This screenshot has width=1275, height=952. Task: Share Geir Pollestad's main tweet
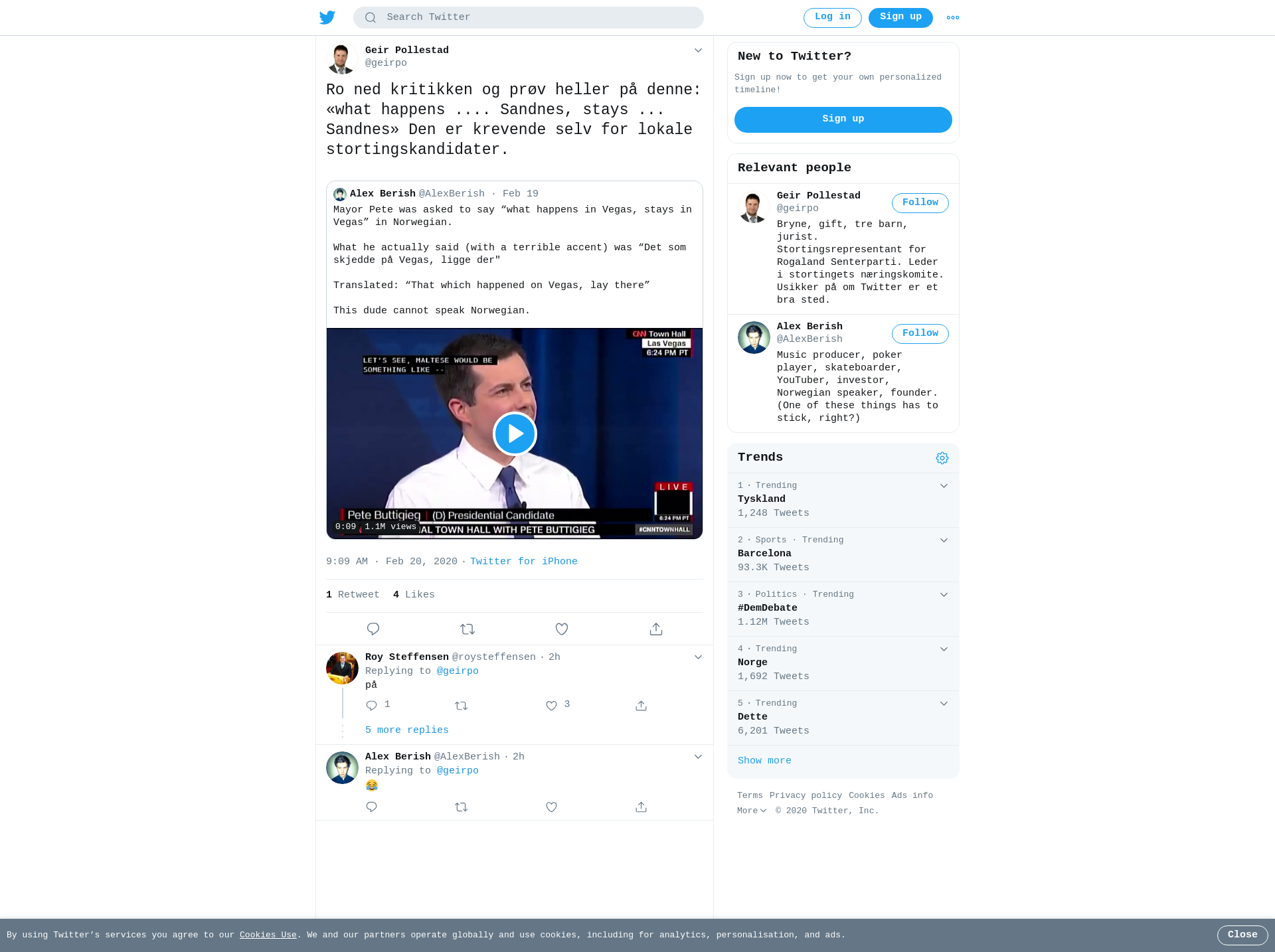pos(656,629)
